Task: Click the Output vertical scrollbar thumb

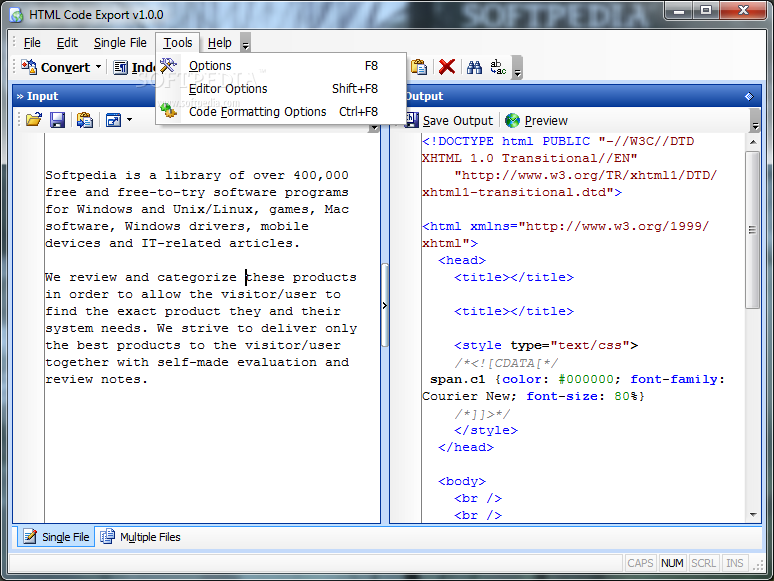Action: click(x=753, y=230)
